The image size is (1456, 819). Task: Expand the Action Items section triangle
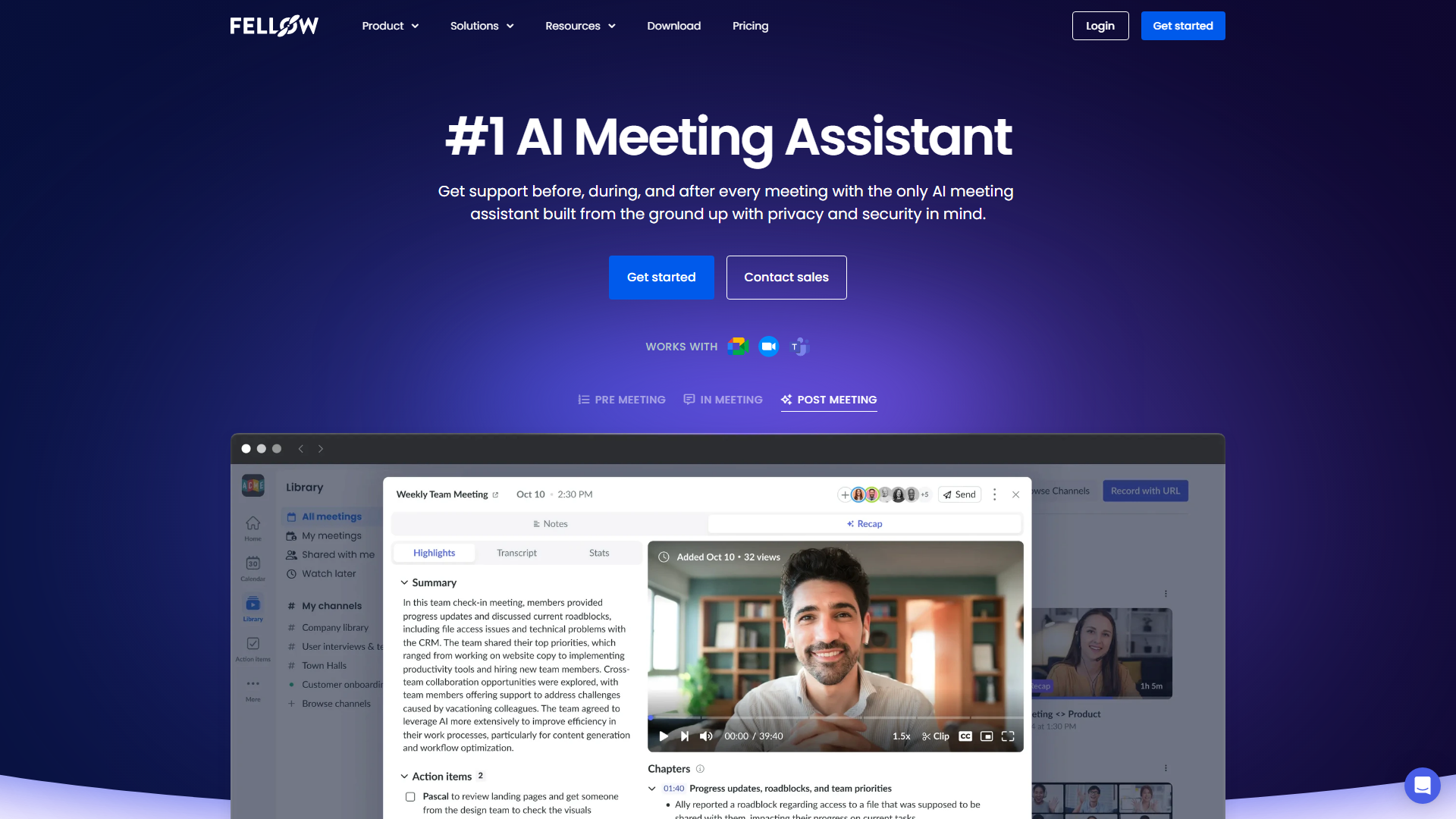tap(405, 776)
